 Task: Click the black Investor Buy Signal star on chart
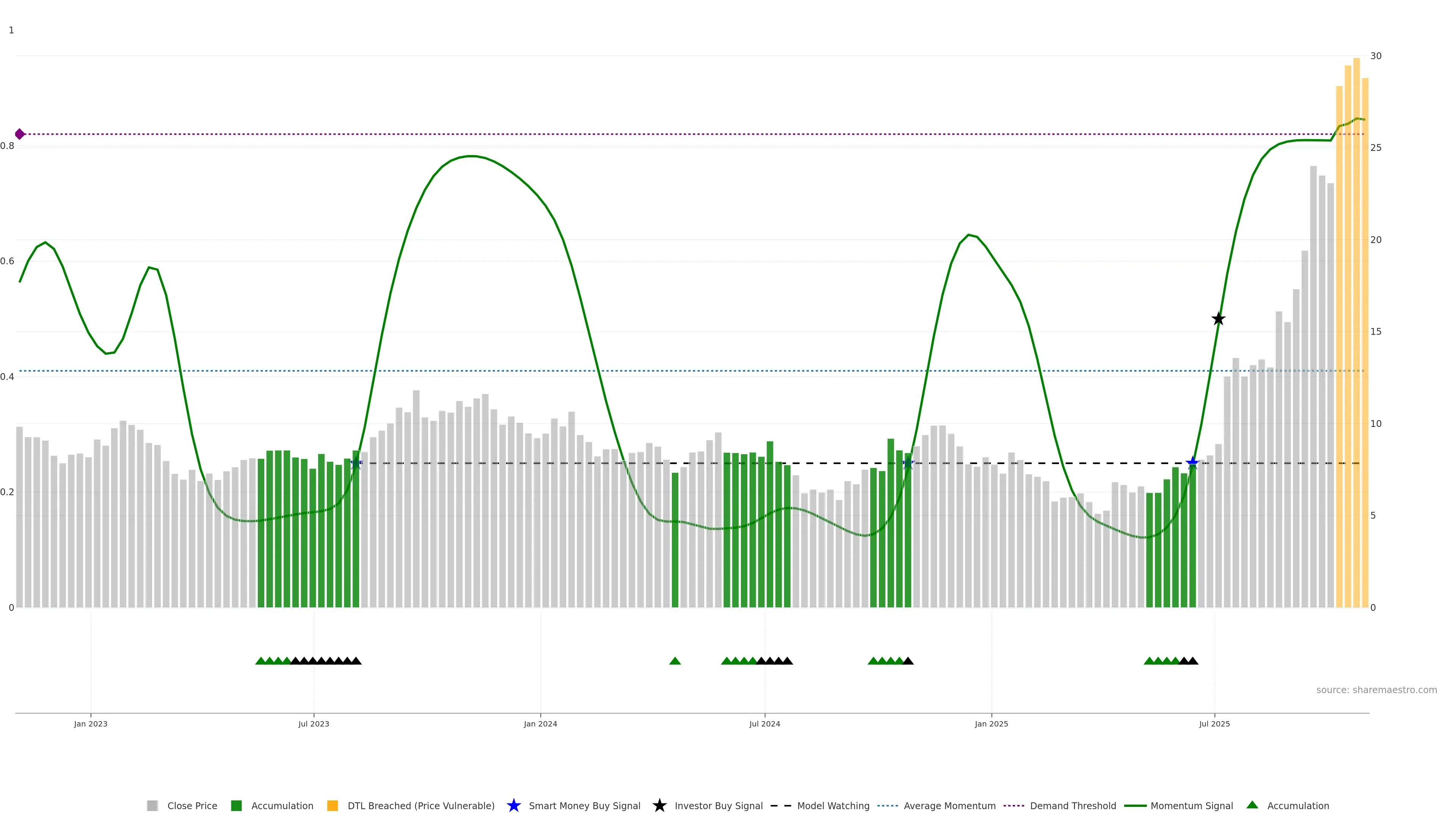[1218, 319]
